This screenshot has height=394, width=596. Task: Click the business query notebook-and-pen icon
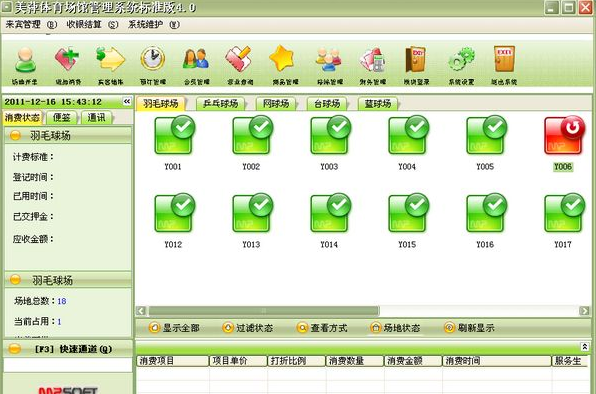coord(238,59)
